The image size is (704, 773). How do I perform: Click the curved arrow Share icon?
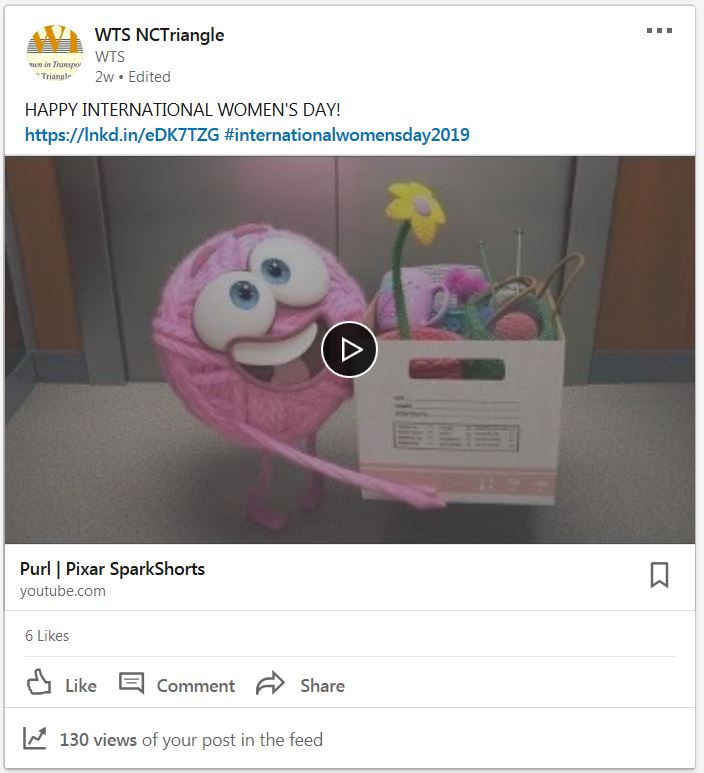[270, 683]
